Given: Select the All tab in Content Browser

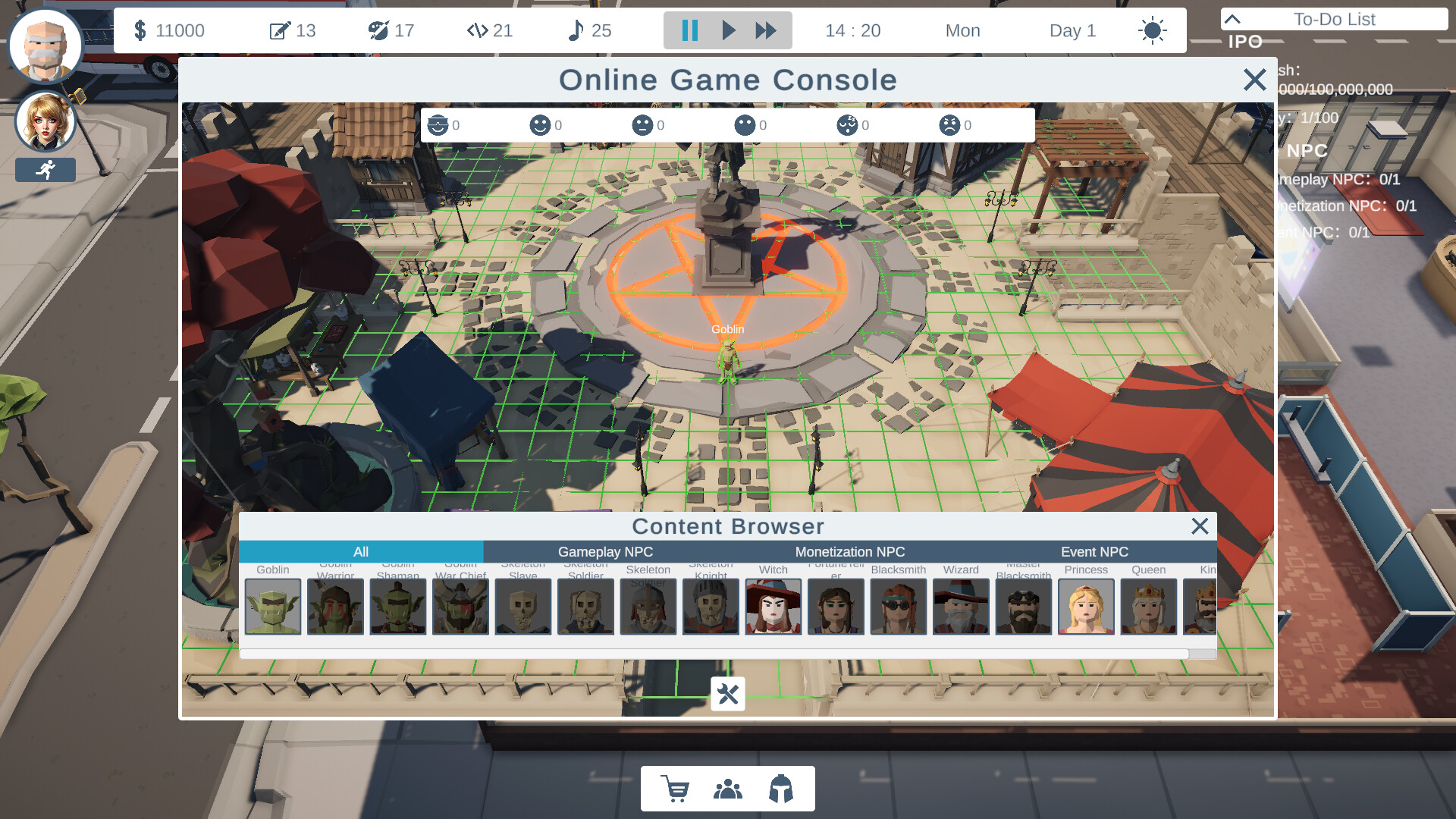Looking at the screenshot, I should (x=360, y=551).
